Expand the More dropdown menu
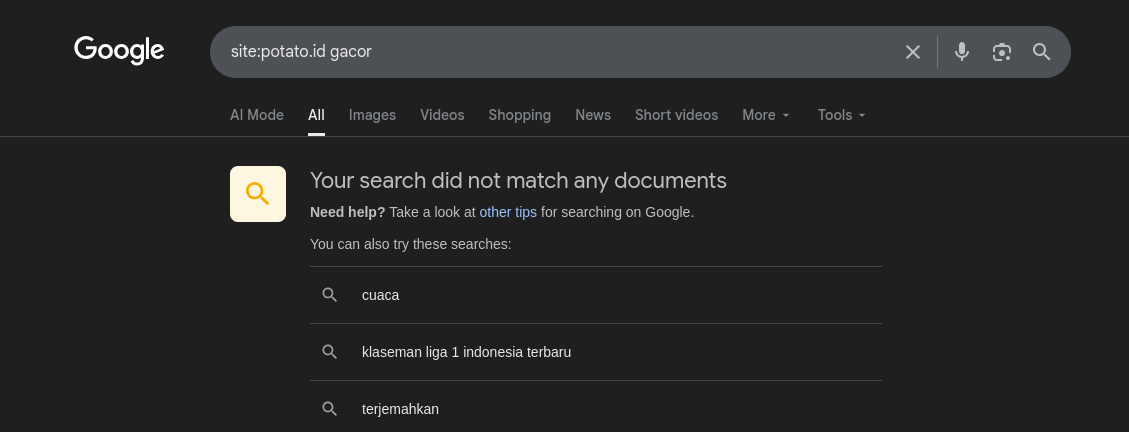The image size is (1129, 432). tap(766, 115)
